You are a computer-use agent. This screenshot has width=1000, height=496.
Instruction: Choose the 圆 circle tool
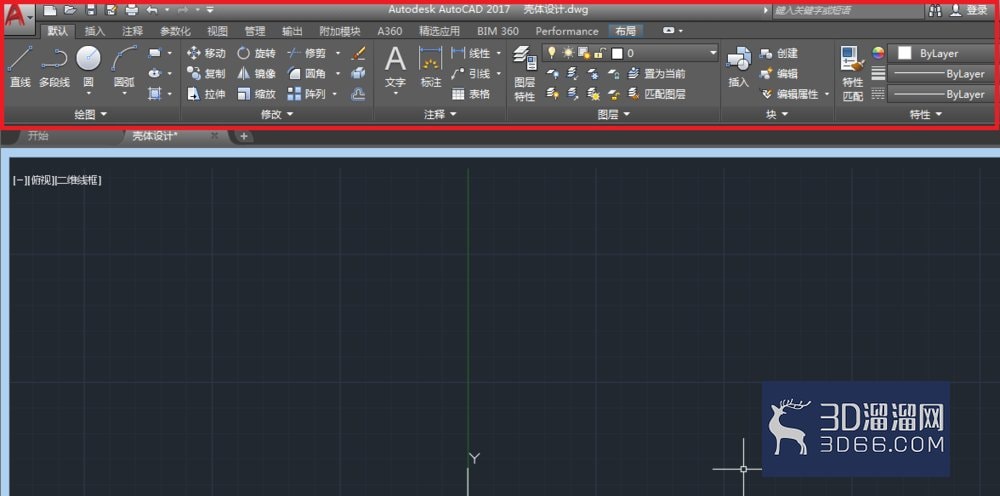click(x=89, y=69)
